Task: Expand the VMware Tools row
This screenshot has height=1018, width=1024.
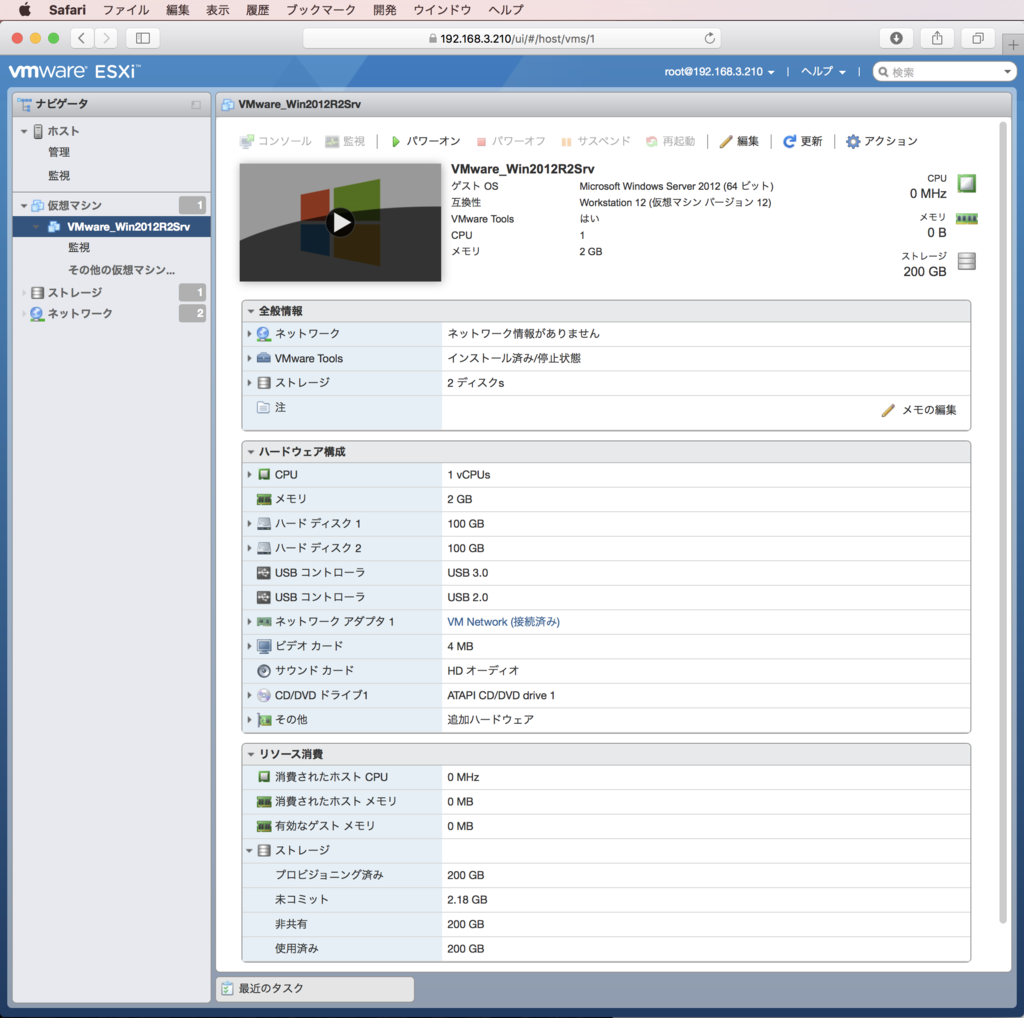Action: (x=249, y=358)
